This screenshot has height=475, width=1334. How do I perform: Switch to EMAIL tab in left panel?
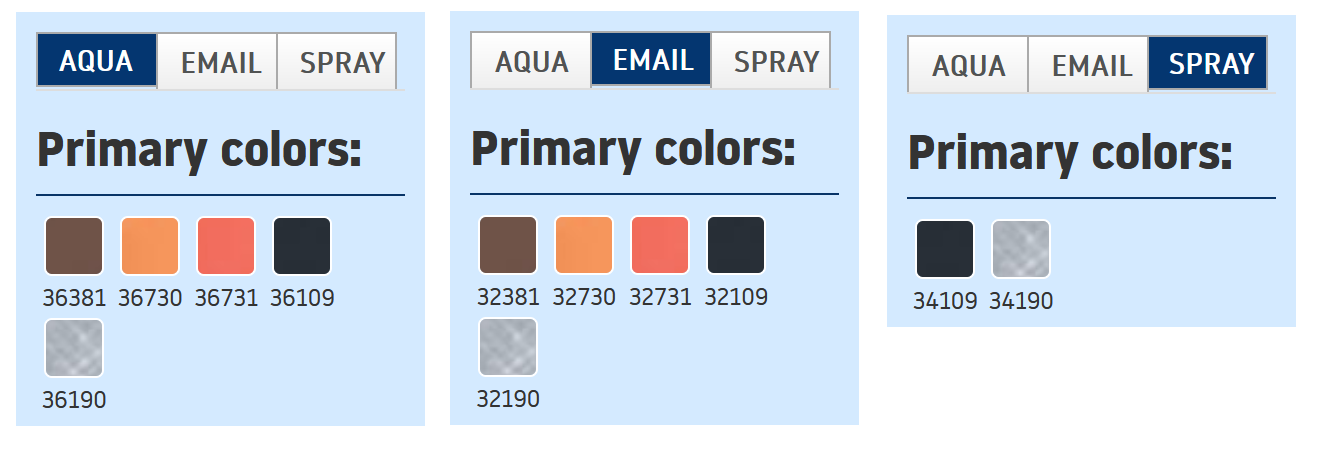pos(220,62)
